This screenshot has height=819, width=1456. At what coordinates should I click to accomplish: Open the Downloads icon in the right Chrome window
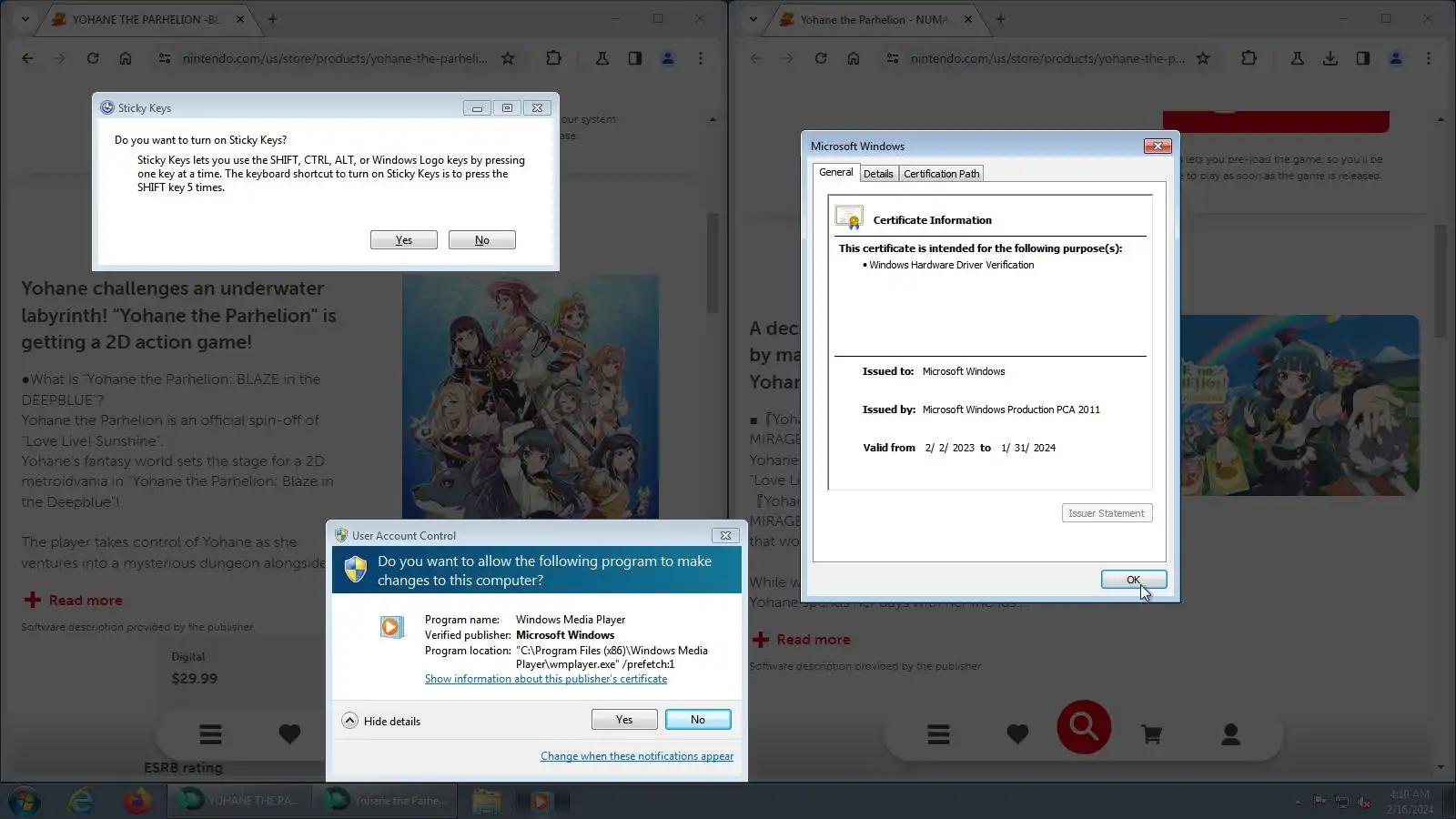(1330, 58)
